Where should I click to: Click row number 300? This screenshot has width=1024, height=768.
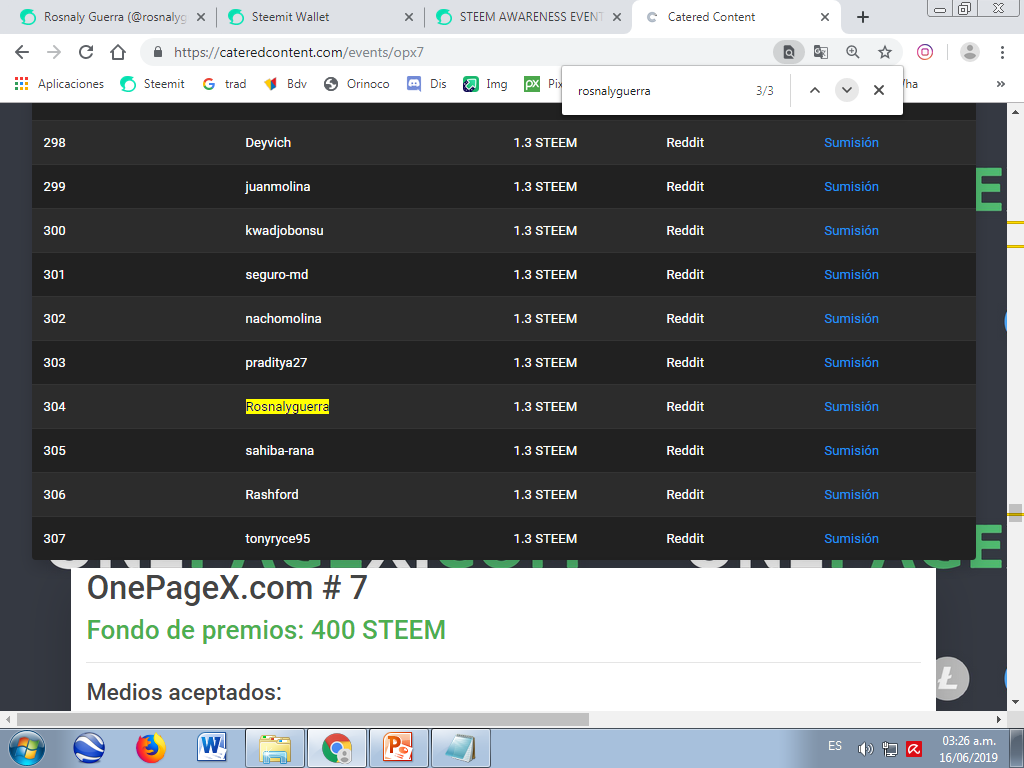point(54,231)
